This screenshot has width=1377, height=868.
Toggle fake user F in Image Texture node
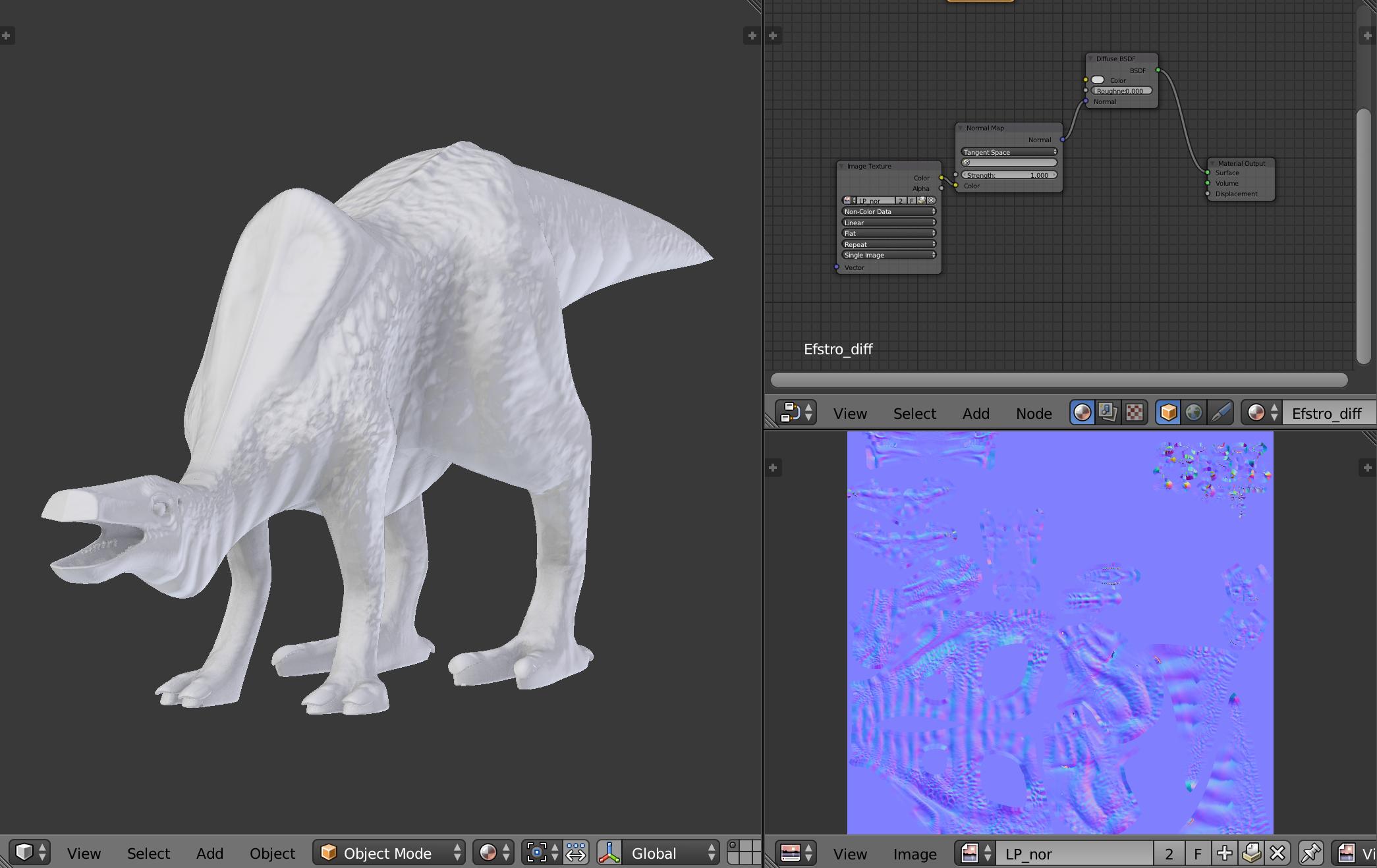pos(912,200)
